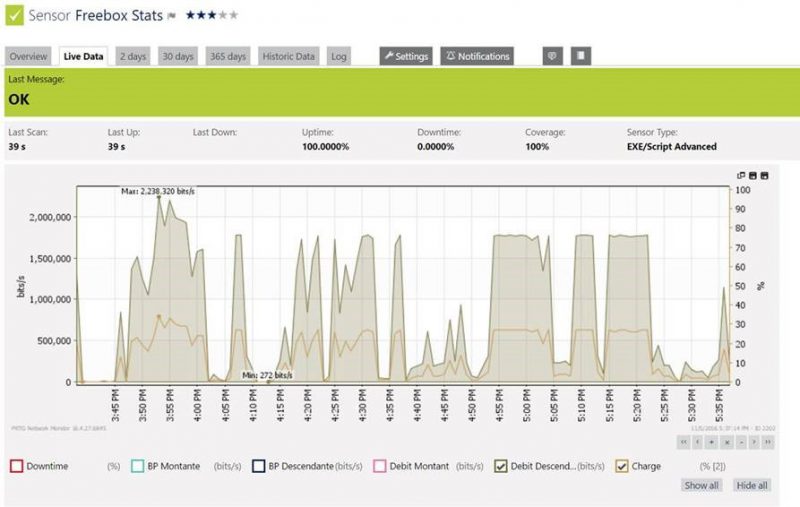Move graph forward with > button
Screen dimensions: 800x507
754,442
